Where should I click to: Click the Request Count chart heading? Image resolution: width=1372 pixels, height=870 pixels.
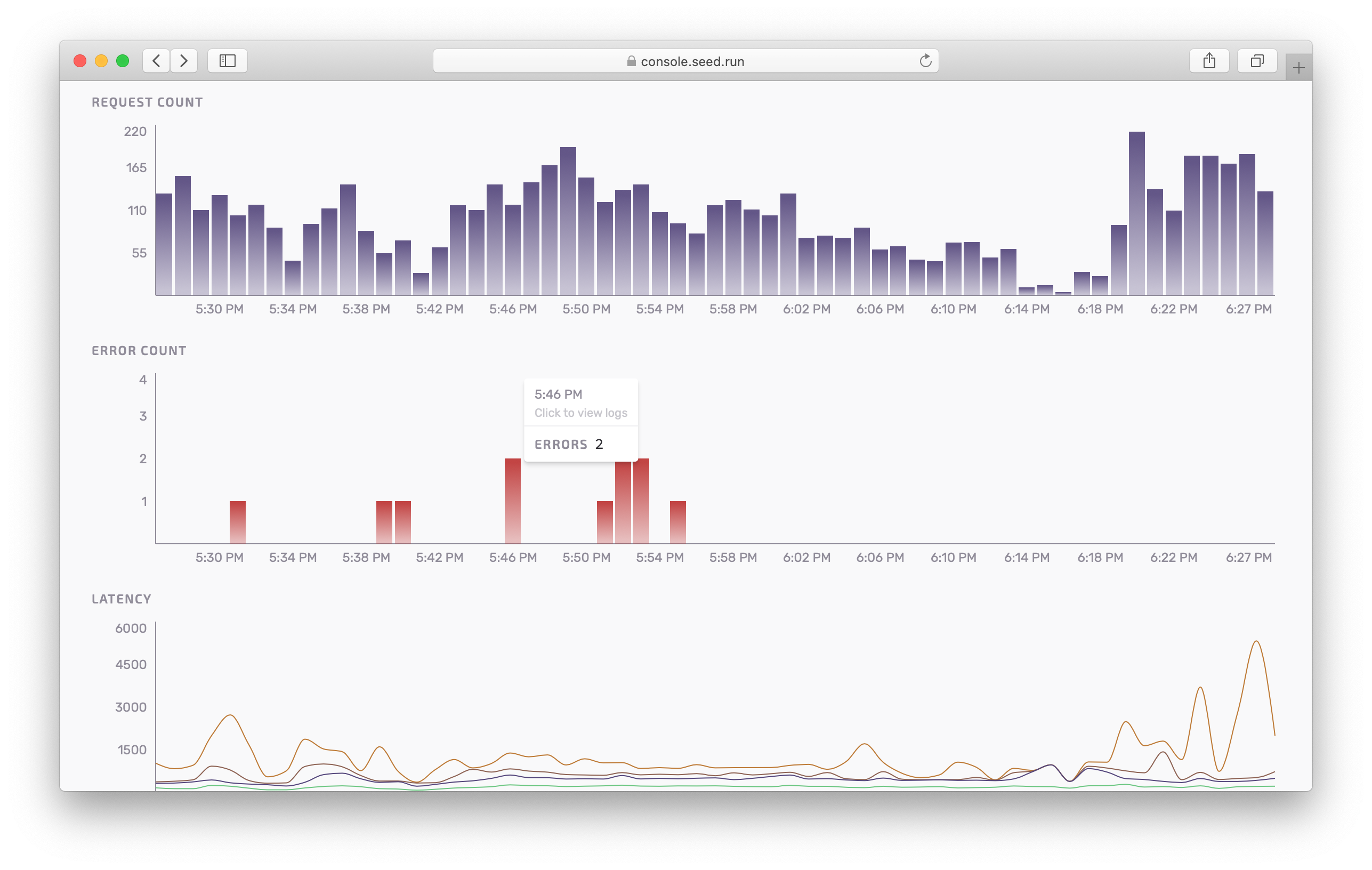(147, 102)
